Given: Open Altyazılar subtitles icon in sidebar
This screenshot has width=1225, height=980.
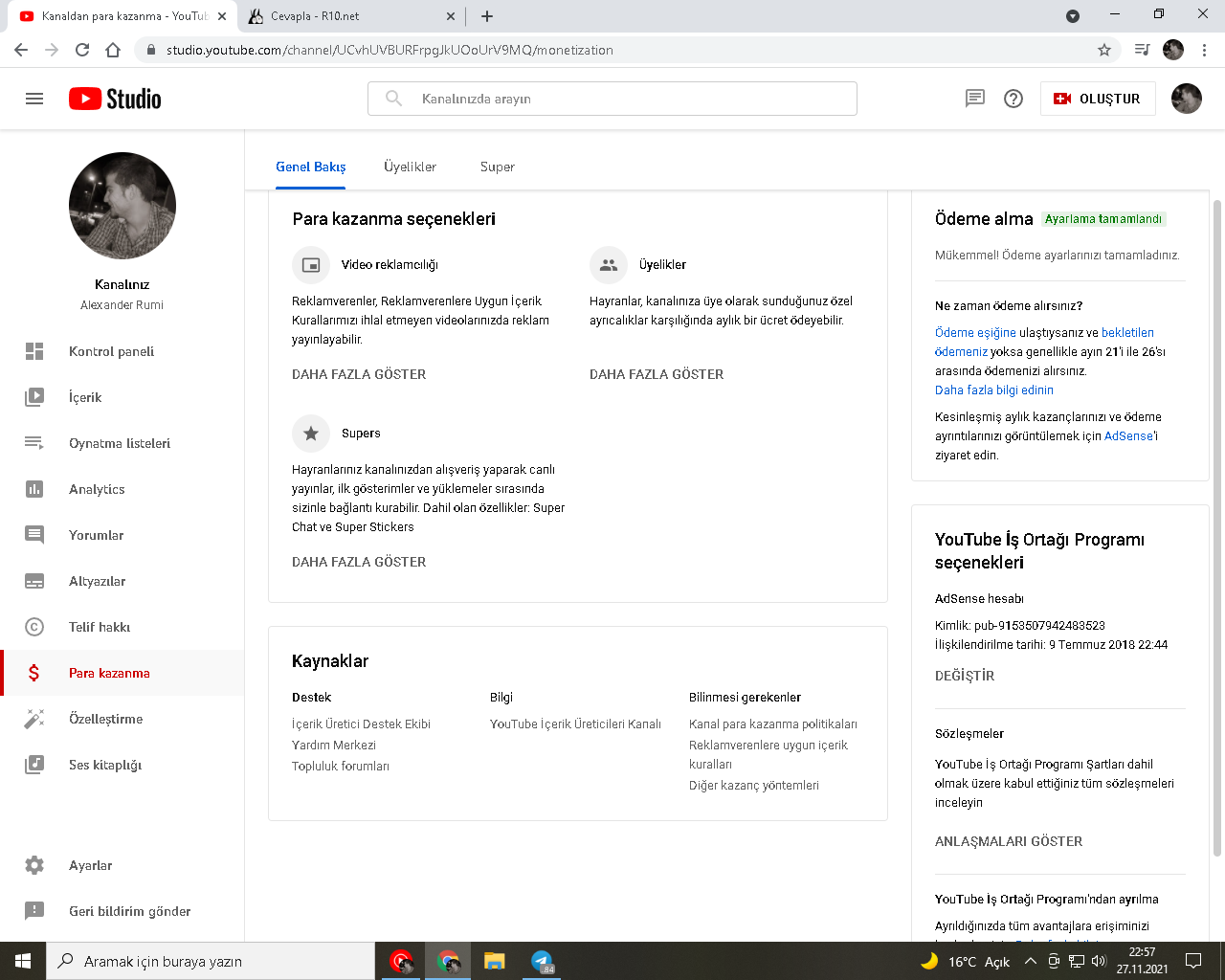Looking at the screenshot, I should [34, 581].
